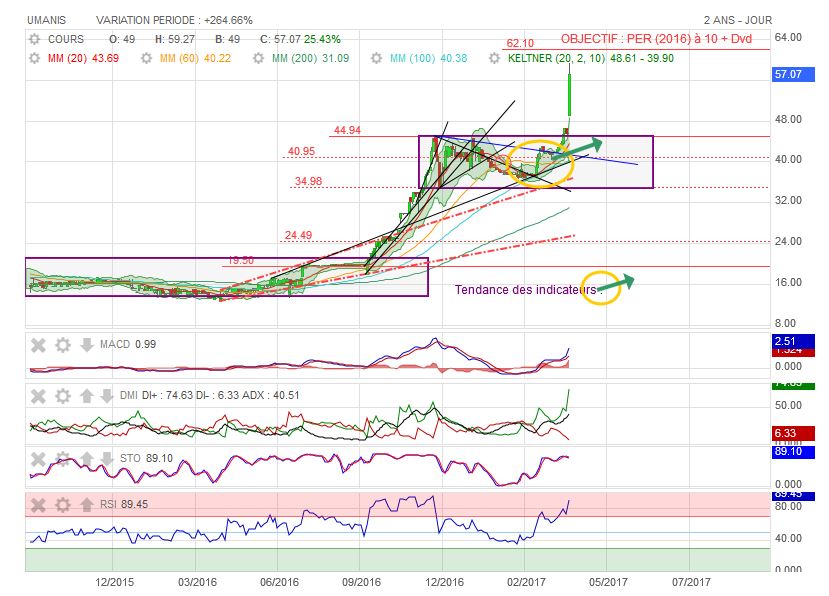Image resolution: width=829 pixels, height=596 pixels.
Task: Click the 05/2017 date axis label
Action: pos(608,582)
